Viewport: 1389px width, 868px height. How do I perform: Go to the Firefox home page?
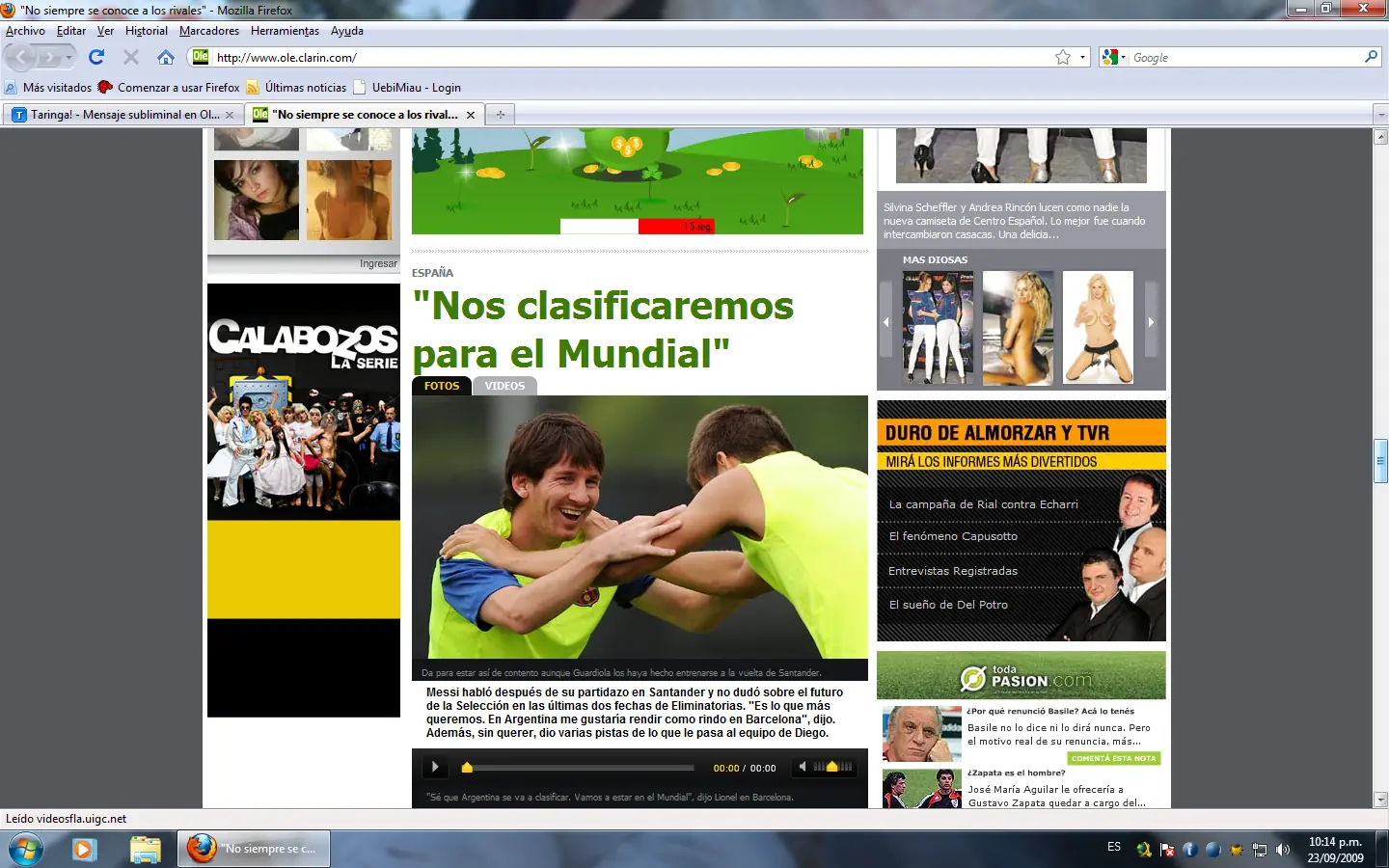(166, 57)
